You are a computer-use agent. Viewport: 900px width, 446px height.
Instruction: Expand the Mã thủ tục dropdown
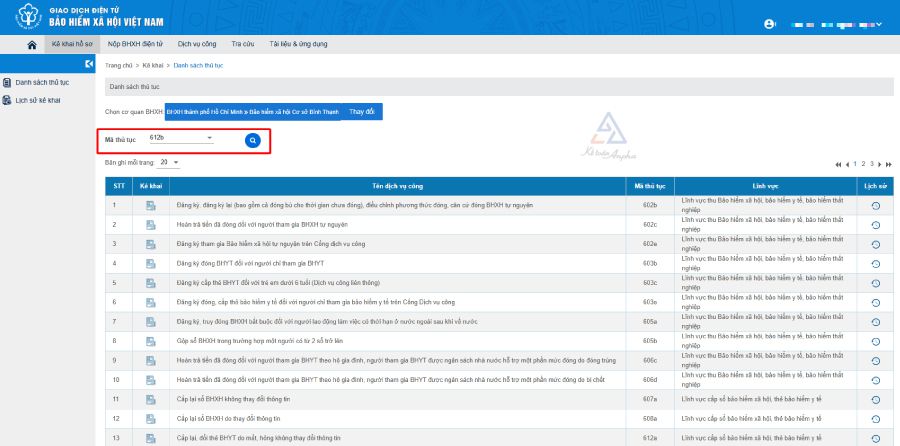point(209,138)
